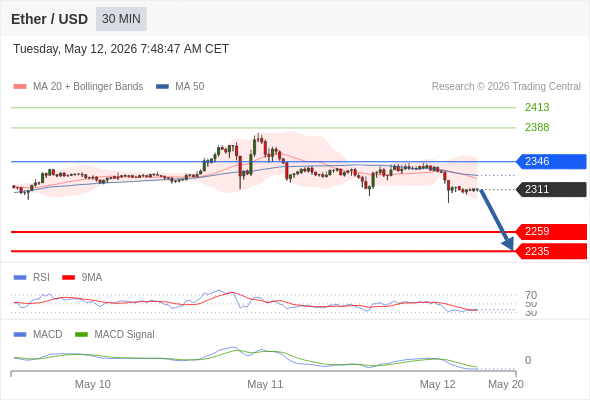This screenshot has width=590, height=400.
Task: Click the May 12 date axis label
Action: (437, 384)
